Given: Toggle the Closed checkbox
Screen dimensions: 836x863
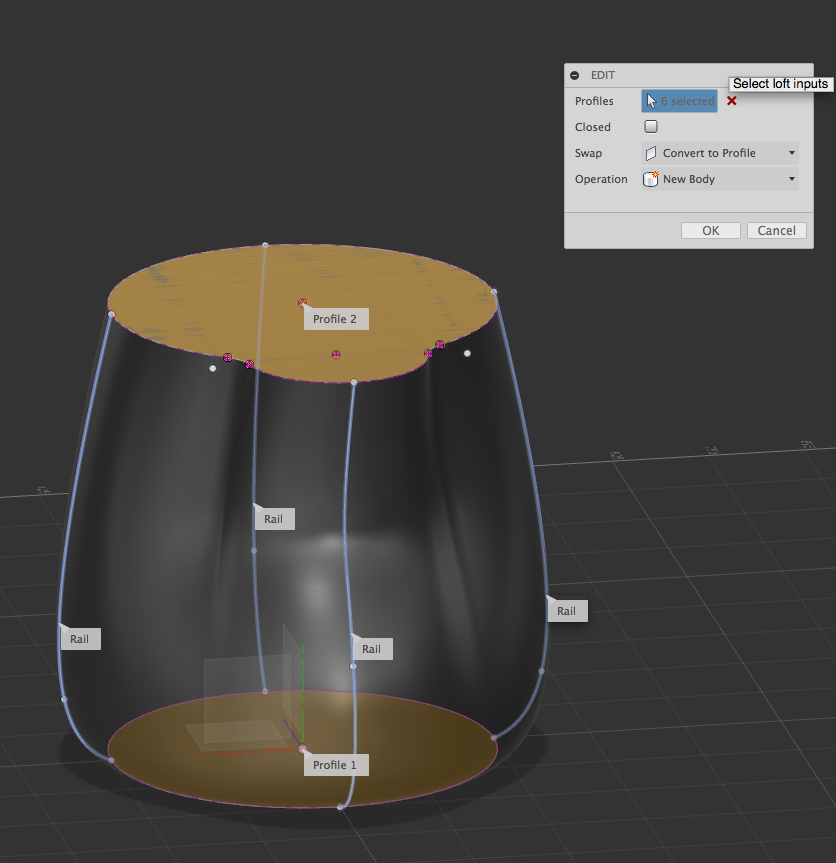Looking at the screenshot, I should (x=651, y=127).
